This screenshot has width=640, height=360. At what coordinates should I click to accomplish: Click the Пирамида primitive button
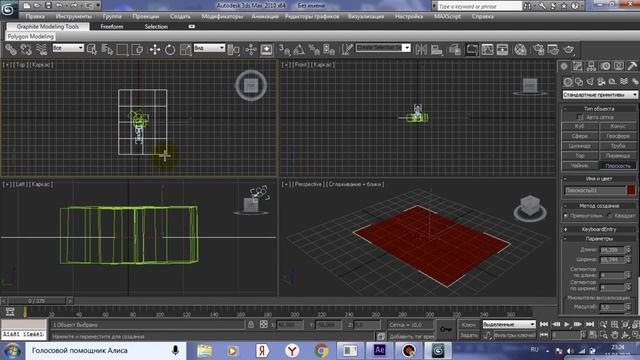(618, 156)
